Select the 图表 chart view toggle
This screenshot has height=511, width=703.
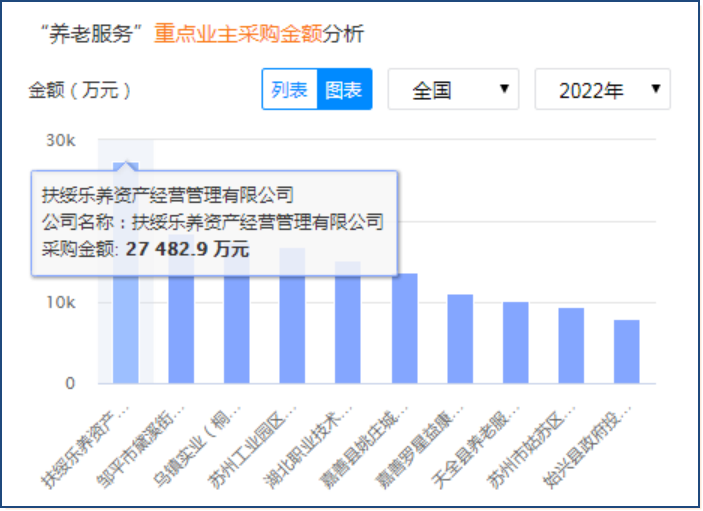(x=344, y=90)
